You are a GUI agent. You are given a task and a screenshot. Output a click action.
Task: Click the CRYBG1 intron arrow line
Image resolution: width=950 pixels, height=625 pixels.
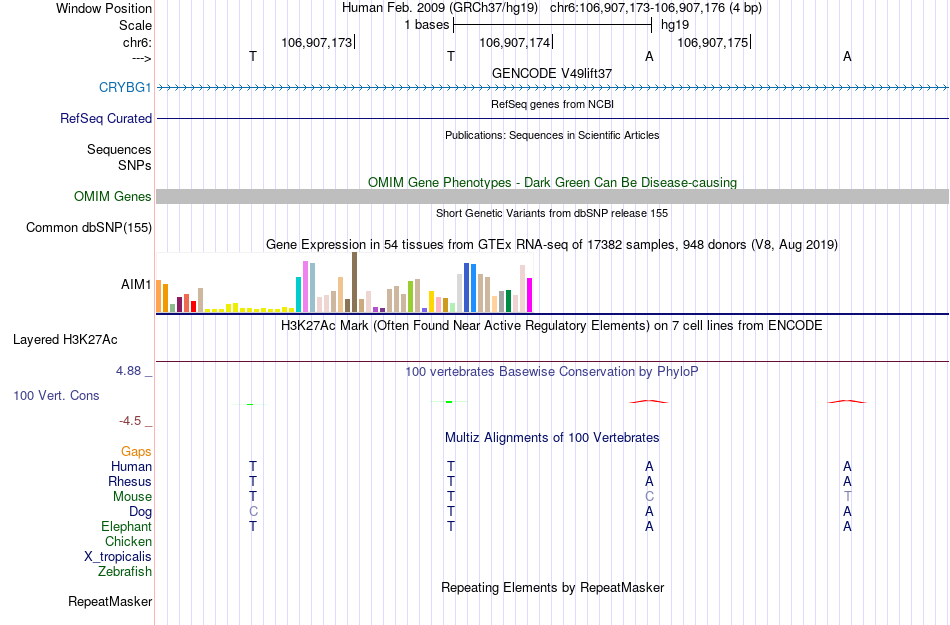[x=552, y=88]
